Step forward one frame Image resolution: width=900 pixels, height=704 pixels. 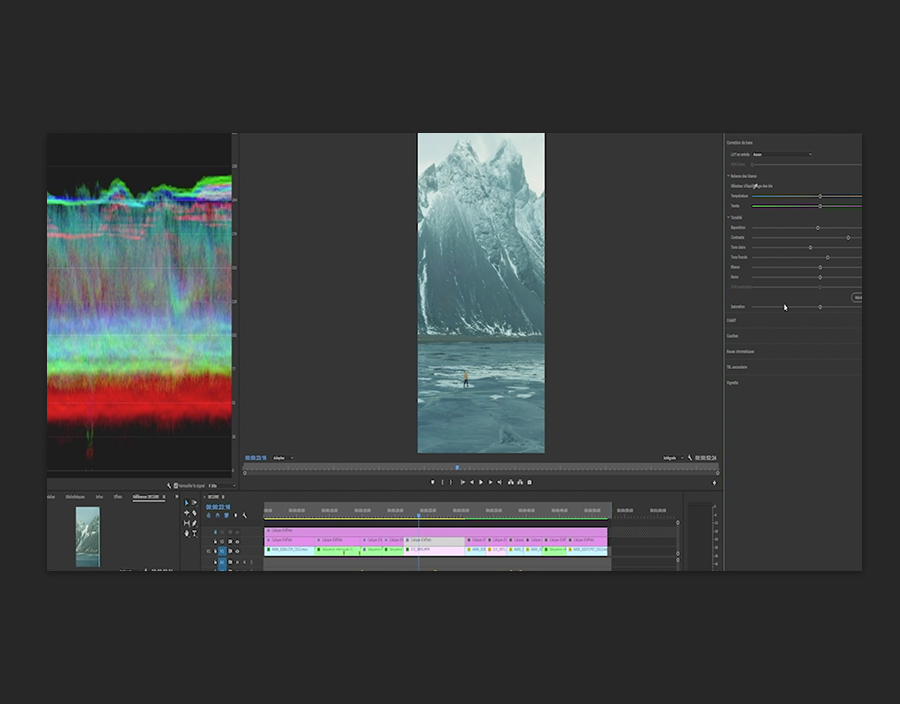[x=489, y=482]
